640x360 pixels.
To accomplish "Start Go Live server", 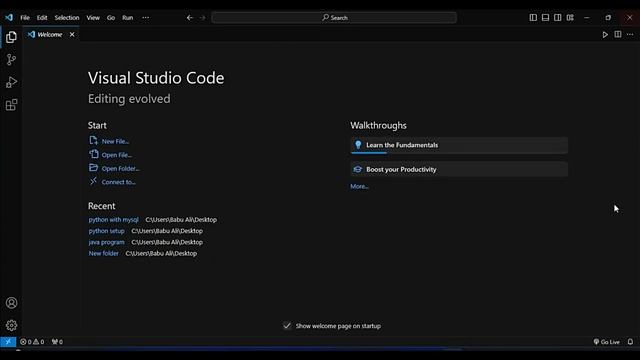I will 607,342.
